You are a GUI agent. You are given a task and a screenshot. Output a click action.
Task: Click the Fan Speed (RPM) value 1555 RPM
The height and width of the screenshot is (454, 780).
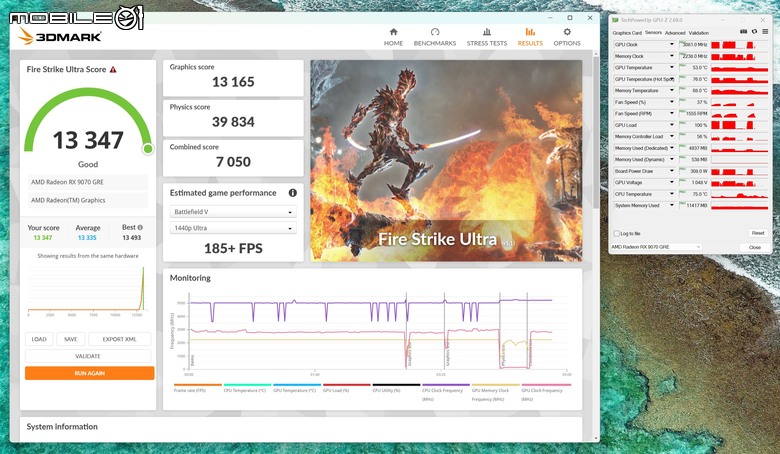[x=695, y=113]
